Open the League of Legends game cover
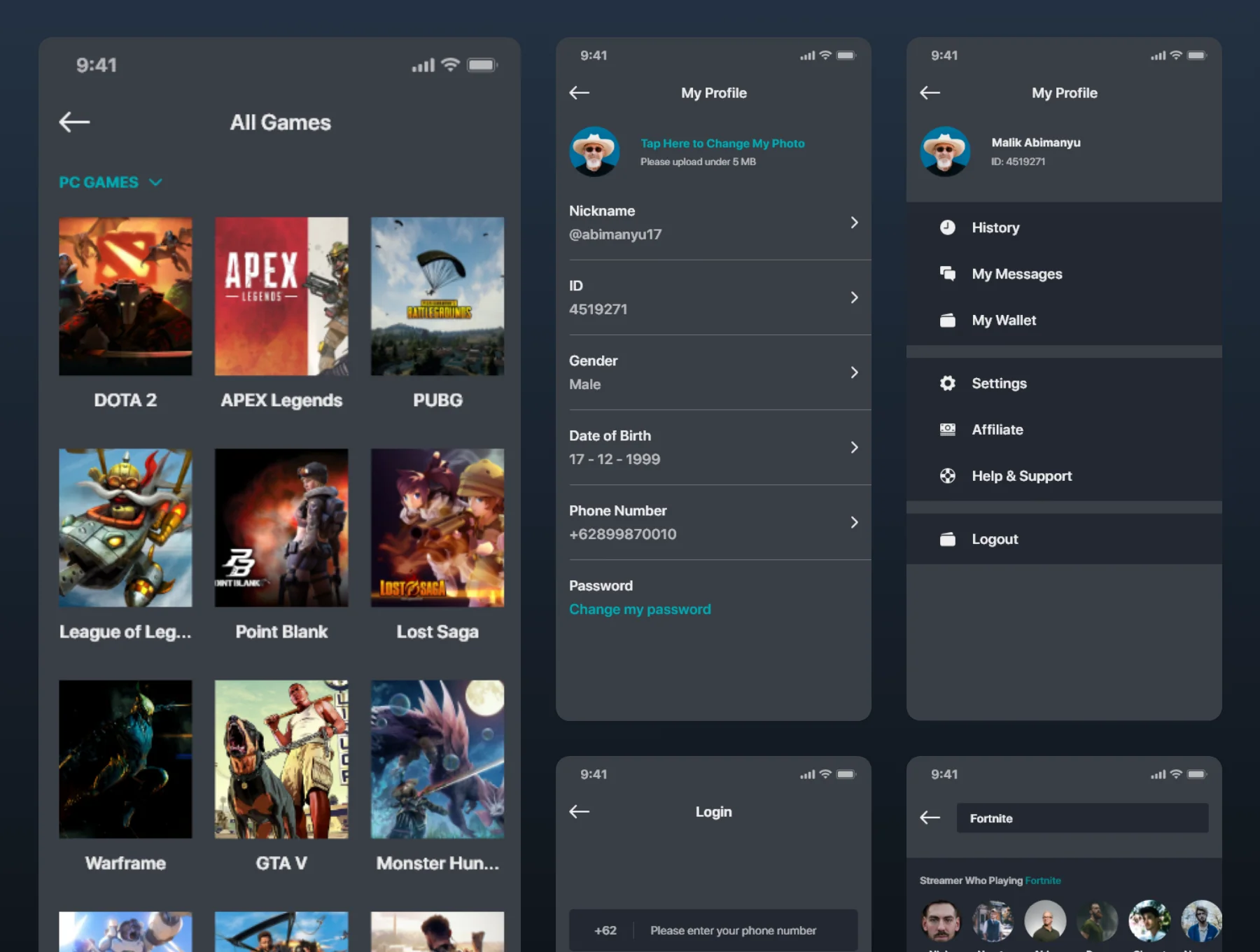The width and height of the screenshot is (1260, 952). (125, 528)
